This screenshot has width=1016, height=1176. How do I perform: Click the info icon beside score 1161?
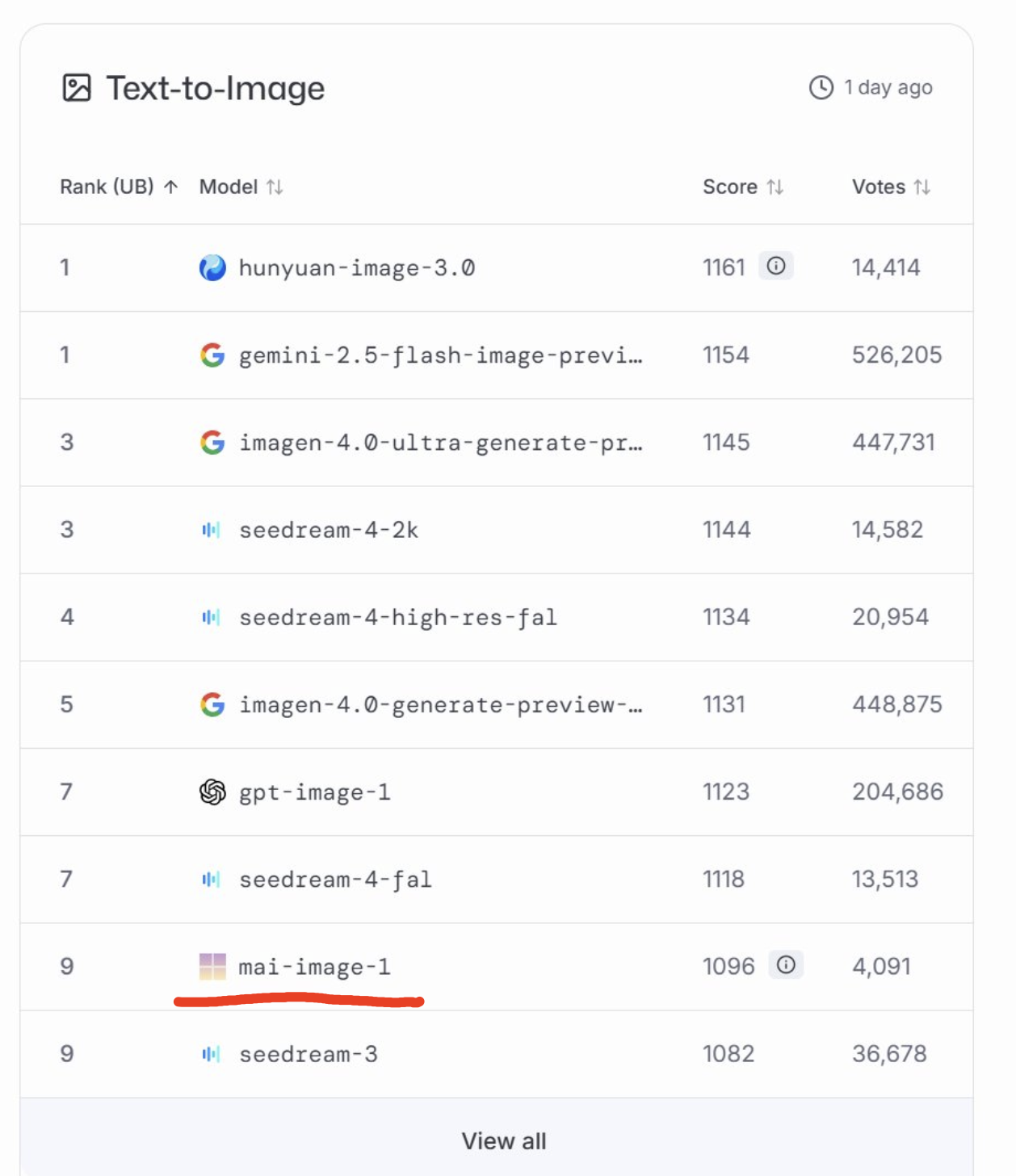click(x=775, y=266)
